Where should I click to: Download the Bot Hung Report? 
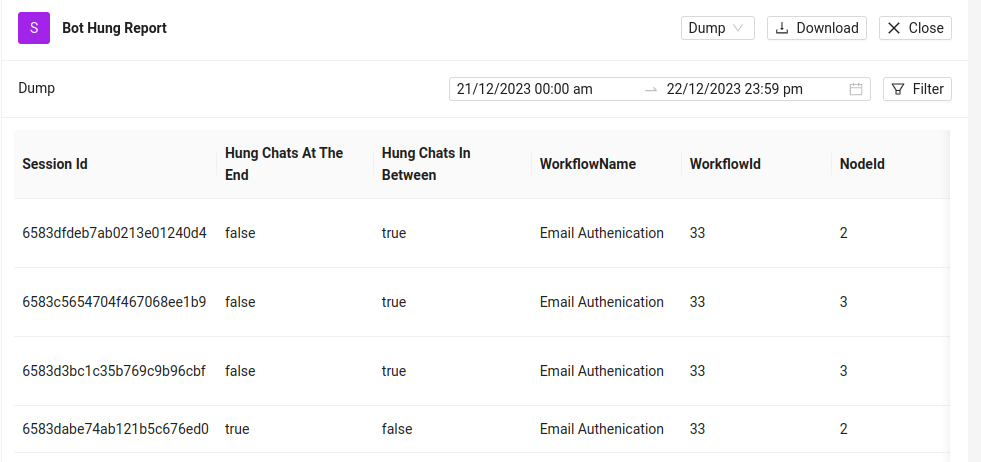pos(817,28)
